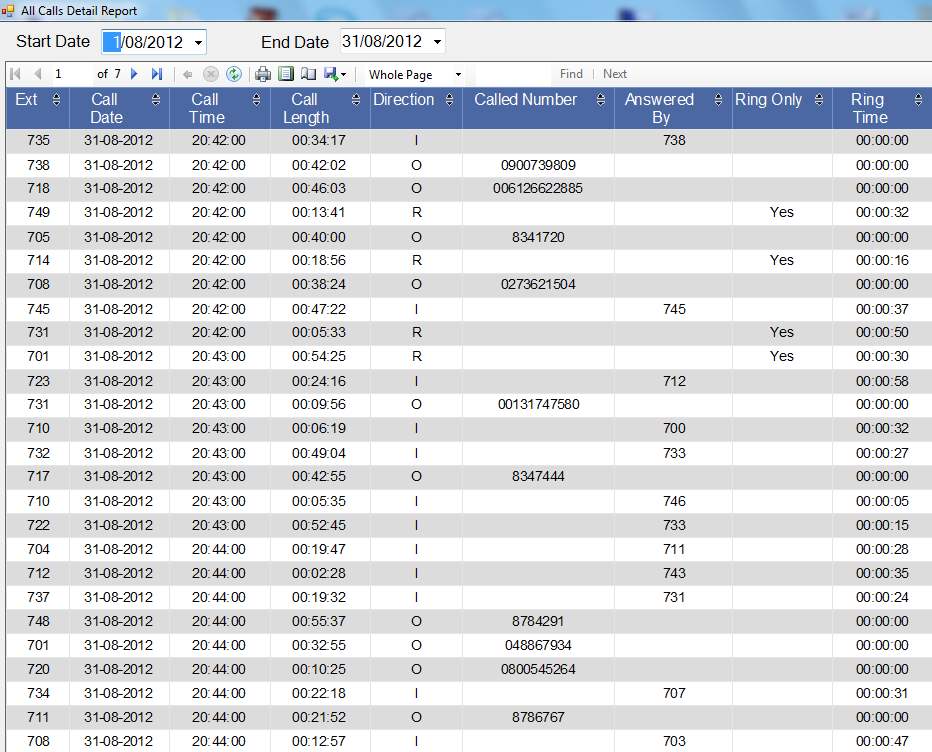
Task: Select called number 00131747580
Action: pyautogui.click(x=538, y=404)
